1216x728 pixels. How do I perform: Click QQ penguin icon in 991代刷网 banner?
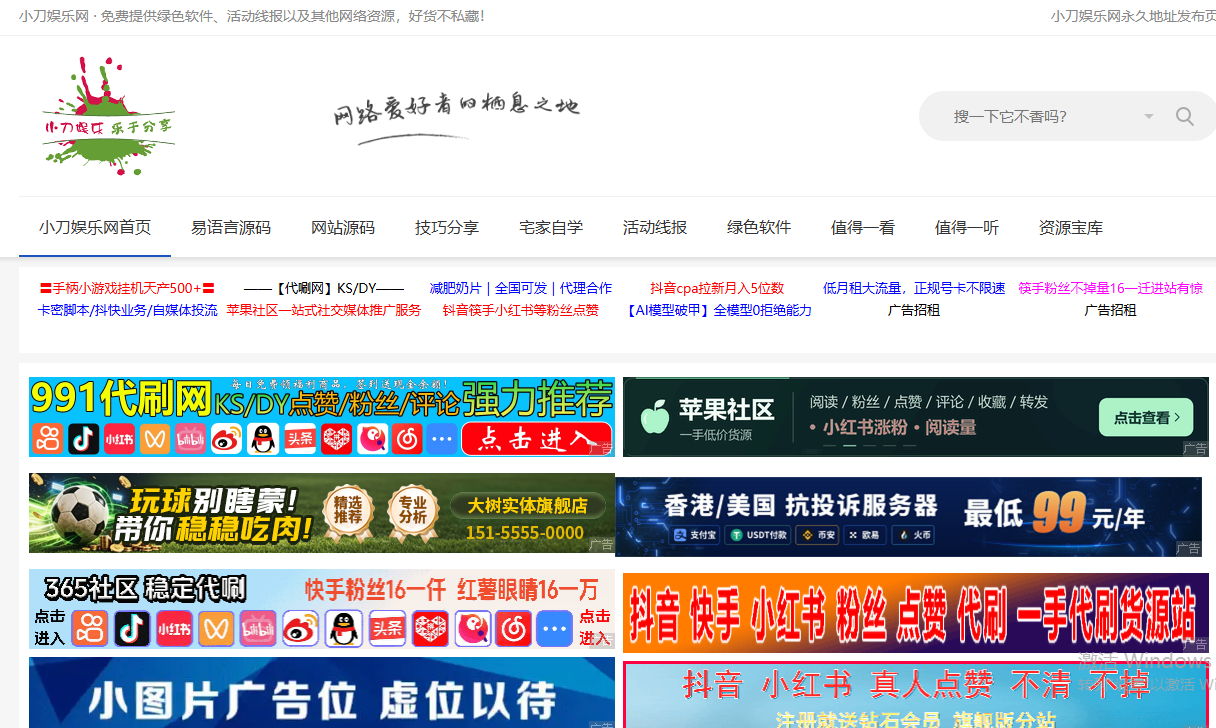262,438
